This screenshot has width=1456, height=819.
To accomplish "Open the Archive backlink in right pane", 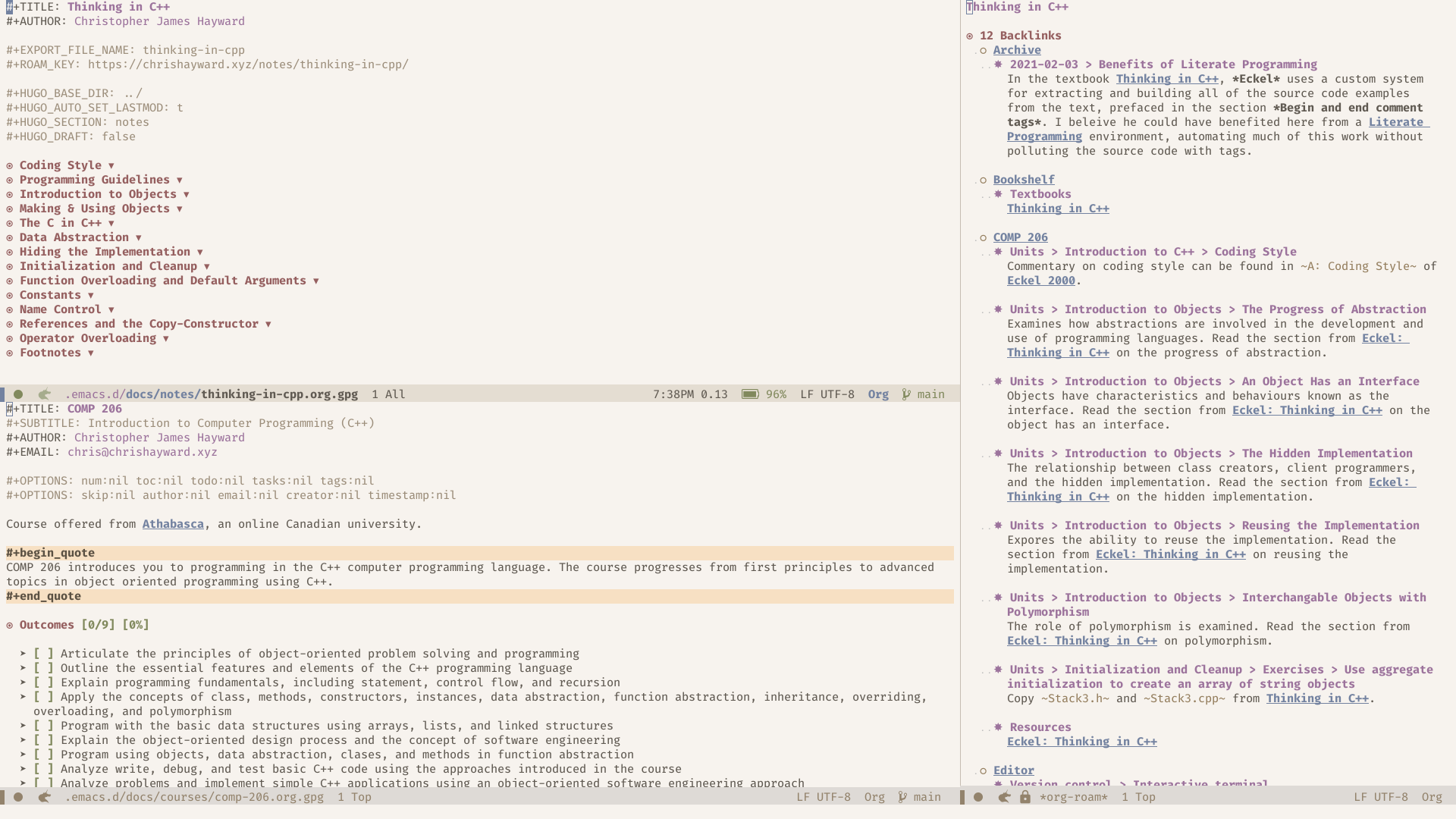I will 1017,50.
